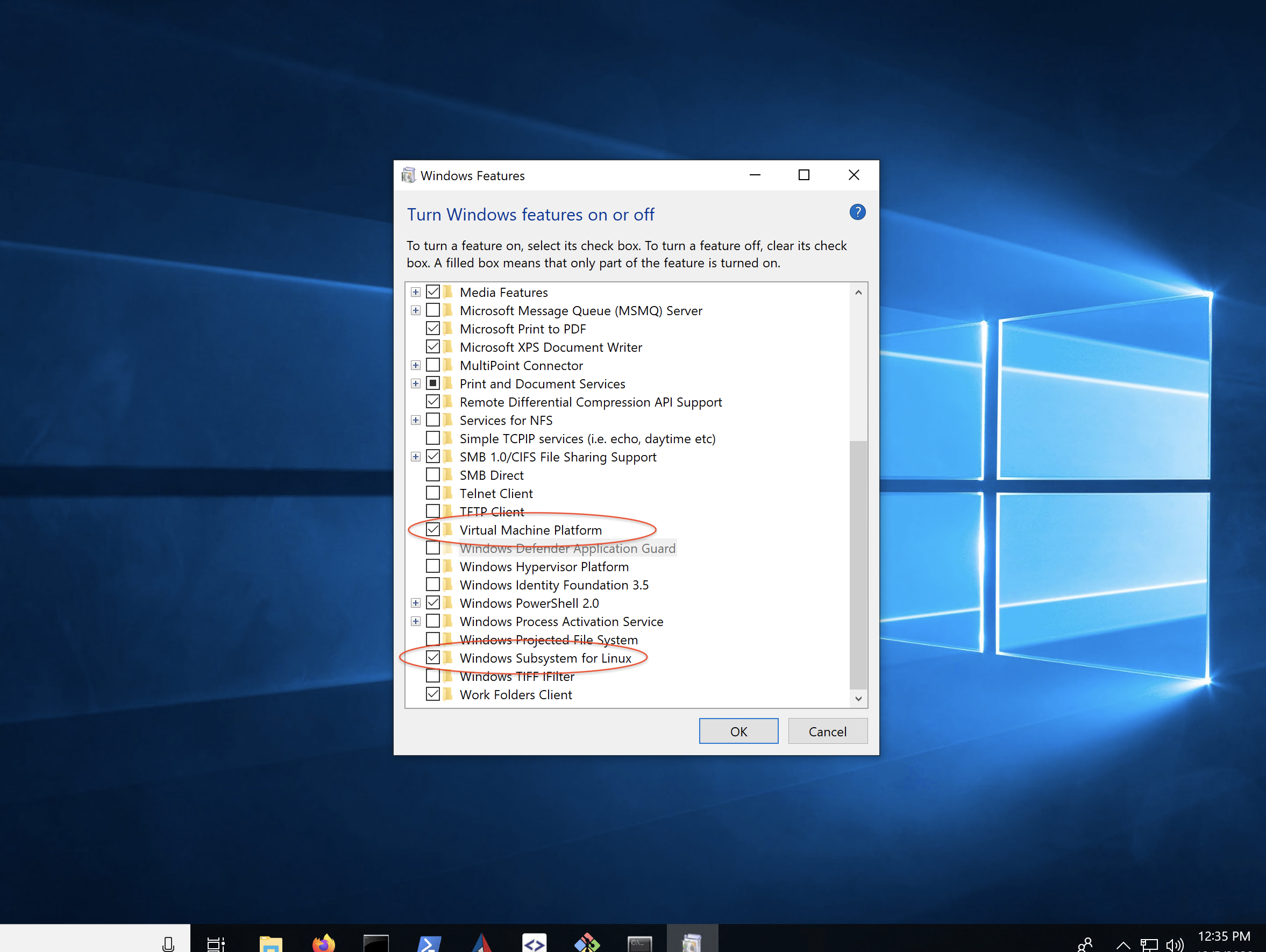Expand the Windows PowerShell 2.0 node

click(416, 603)
